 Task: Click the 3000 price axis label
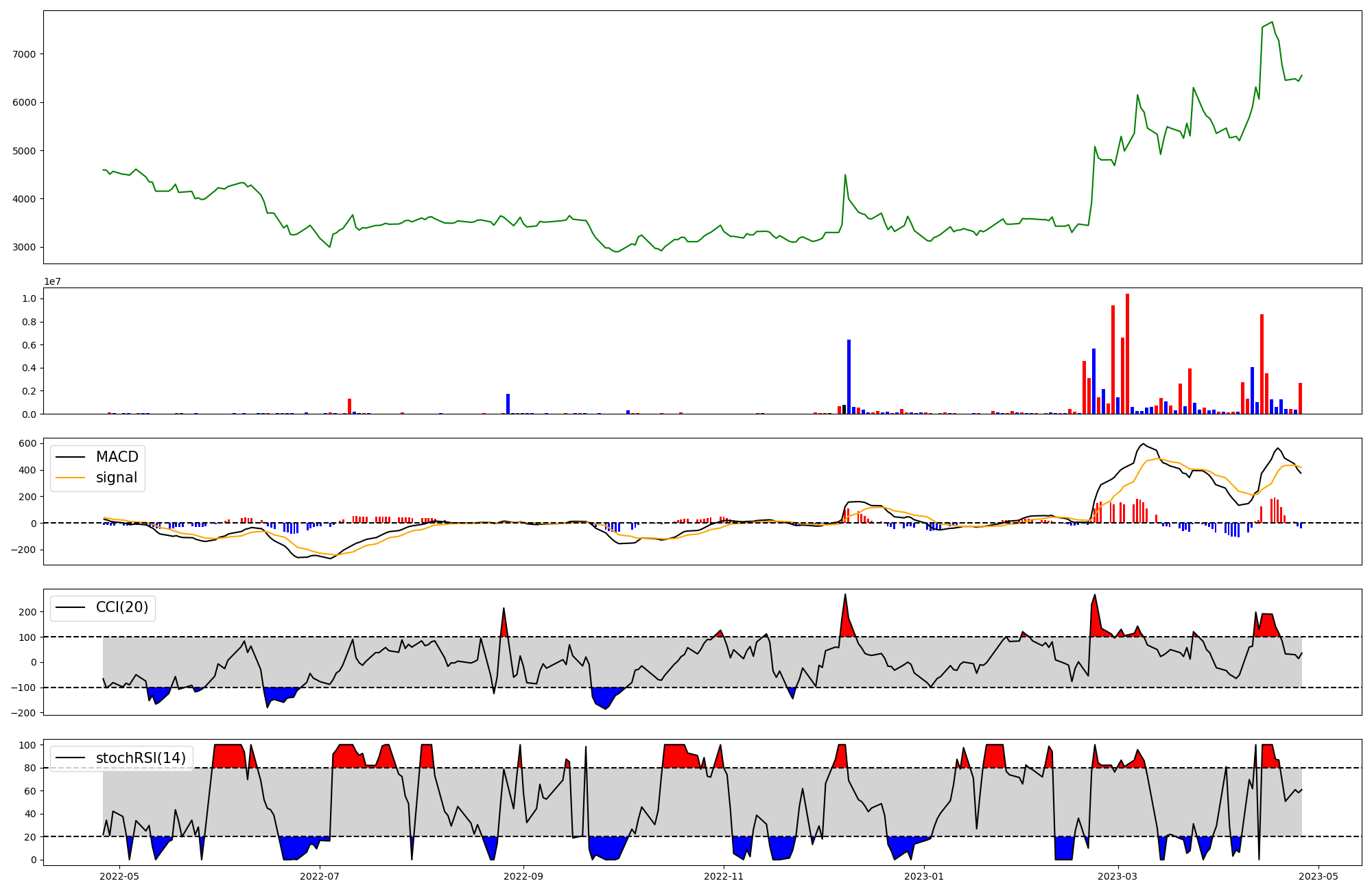coord(25,247)
